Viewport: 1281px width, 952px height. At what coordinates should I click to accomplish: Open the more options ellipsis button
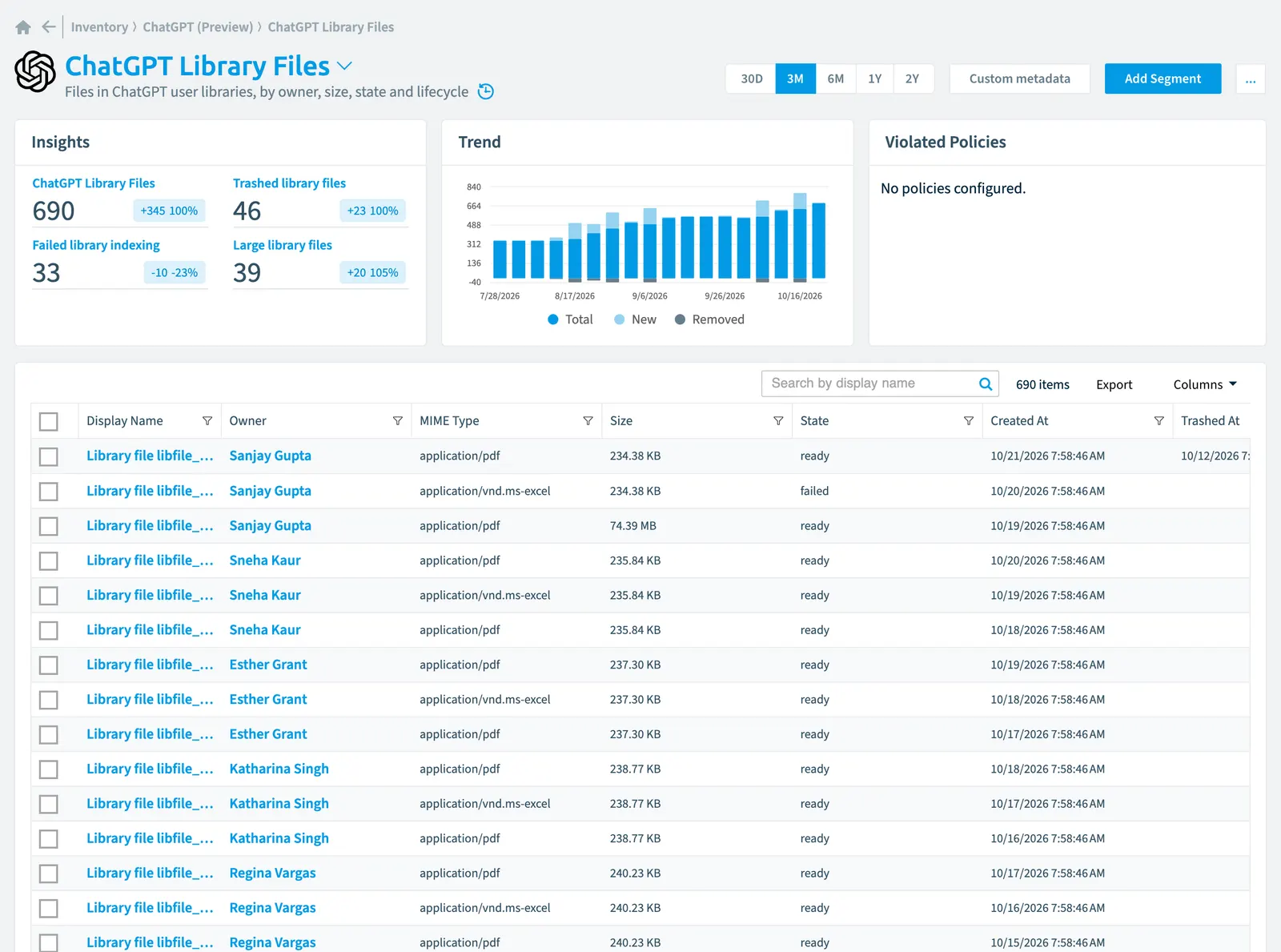(1251, 78)
